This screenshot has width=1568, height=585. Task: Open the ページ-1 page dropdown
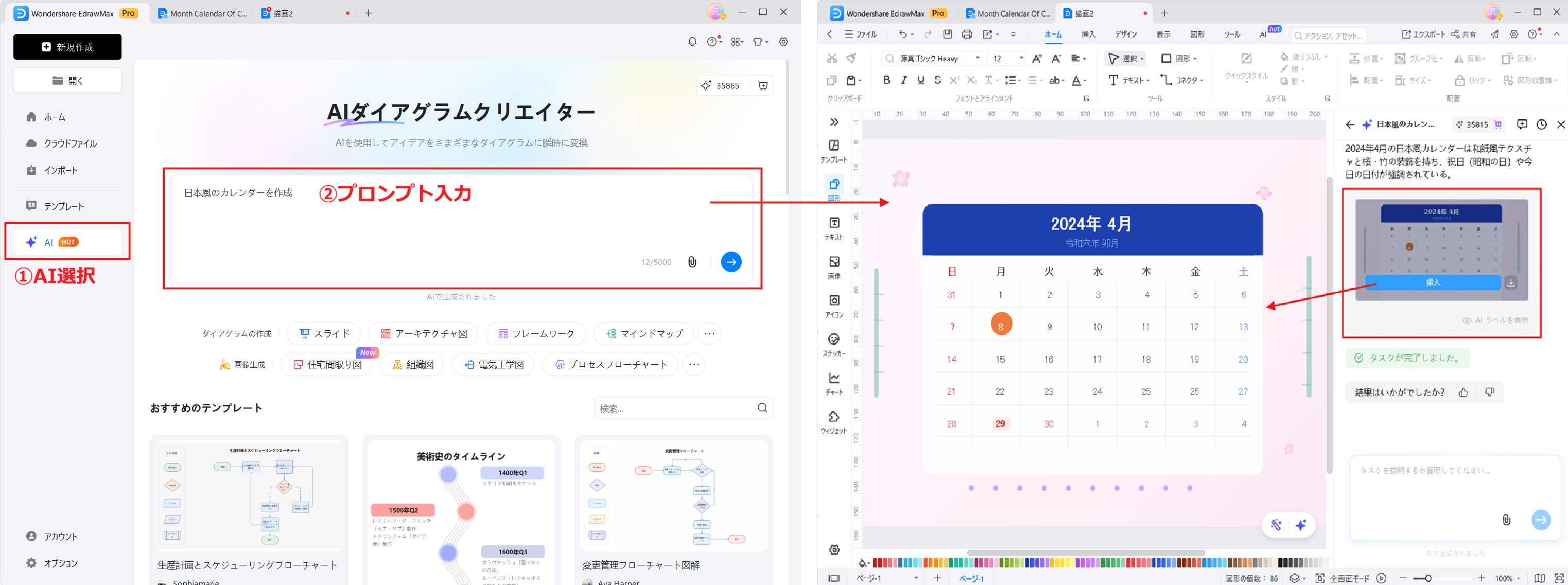point(915,578)
